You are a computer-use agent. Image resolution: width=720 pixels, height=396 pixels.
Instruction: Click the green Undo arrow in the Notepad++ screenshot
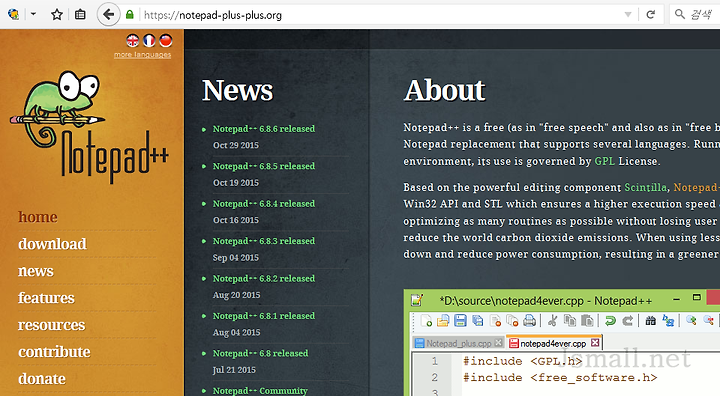pyautogui.click(x=610, y=320)
